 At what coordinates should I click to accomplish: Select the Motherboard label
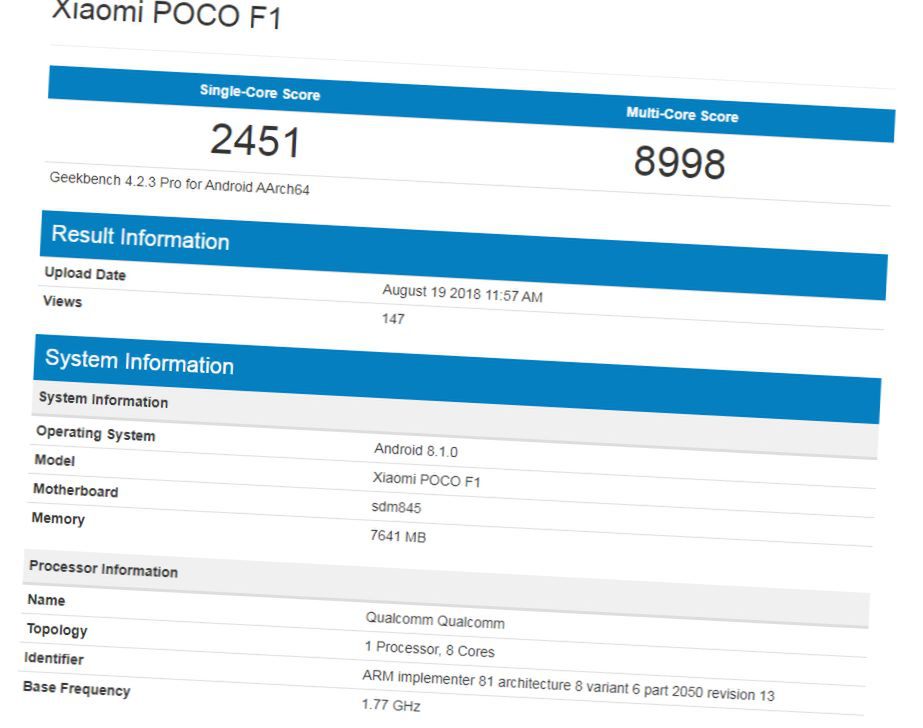(x=75, y=490)
